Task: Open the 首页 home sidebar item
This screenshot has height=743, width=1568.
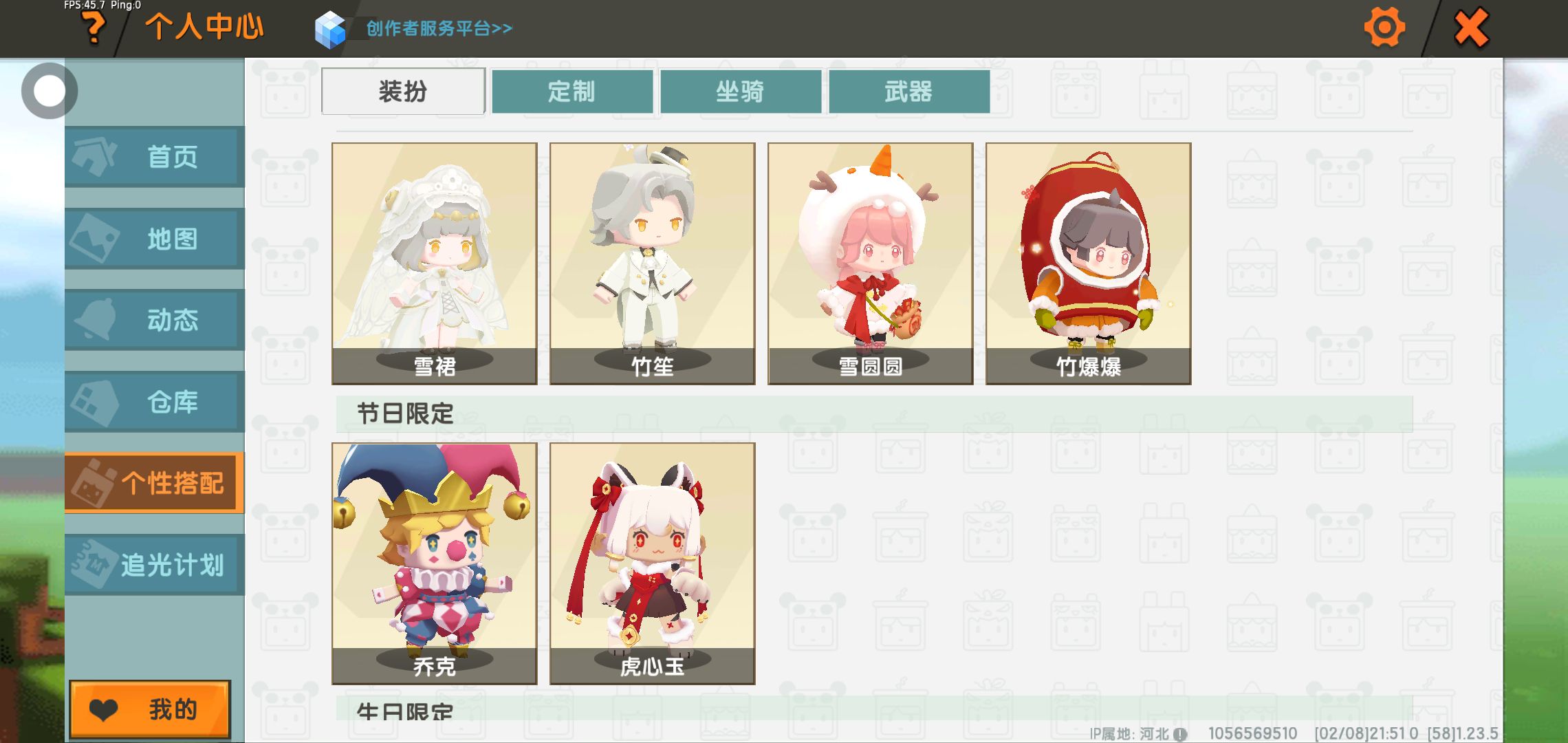Action: point(155,157)
